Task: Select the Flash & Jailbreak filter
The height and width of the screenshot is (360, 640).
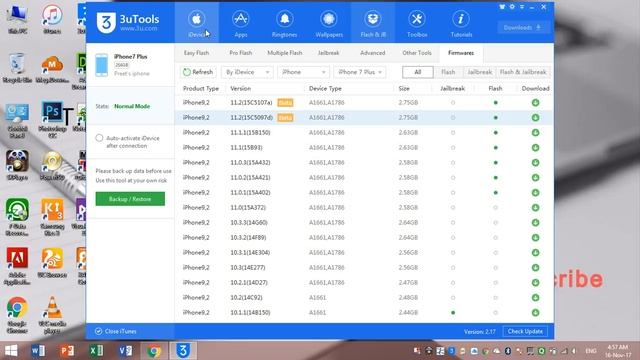Action: click(523, 72)
